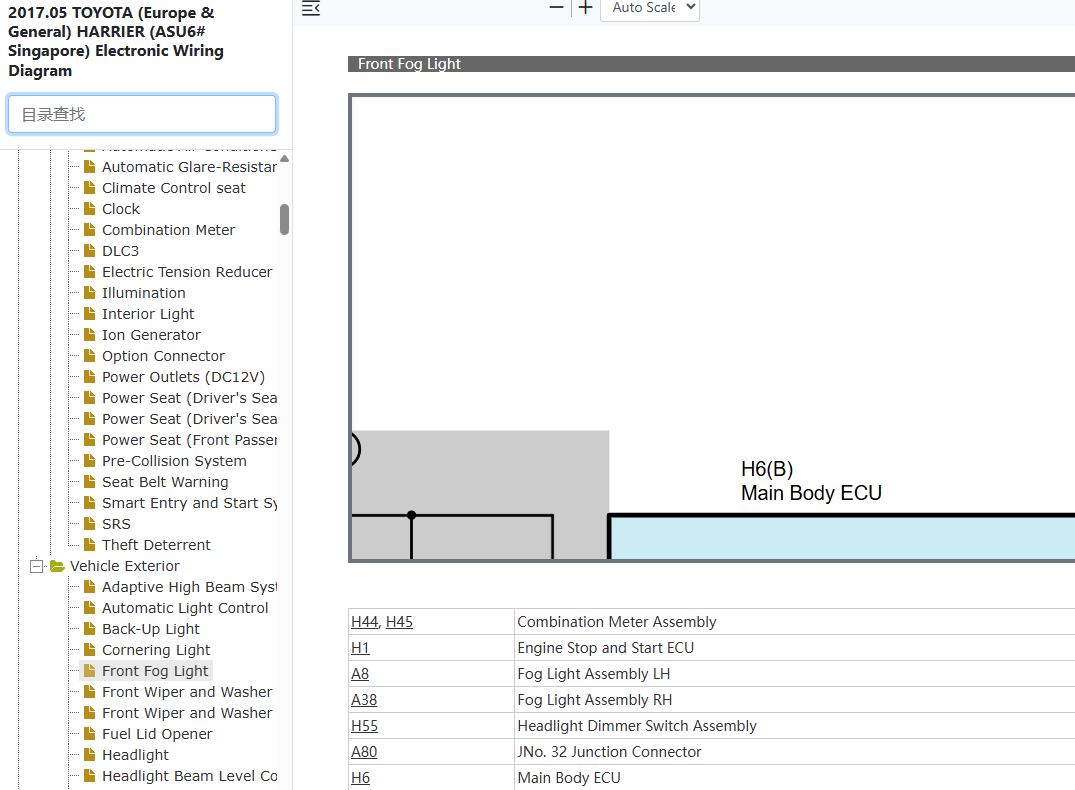Click the document icon beside DLC3

90,250
